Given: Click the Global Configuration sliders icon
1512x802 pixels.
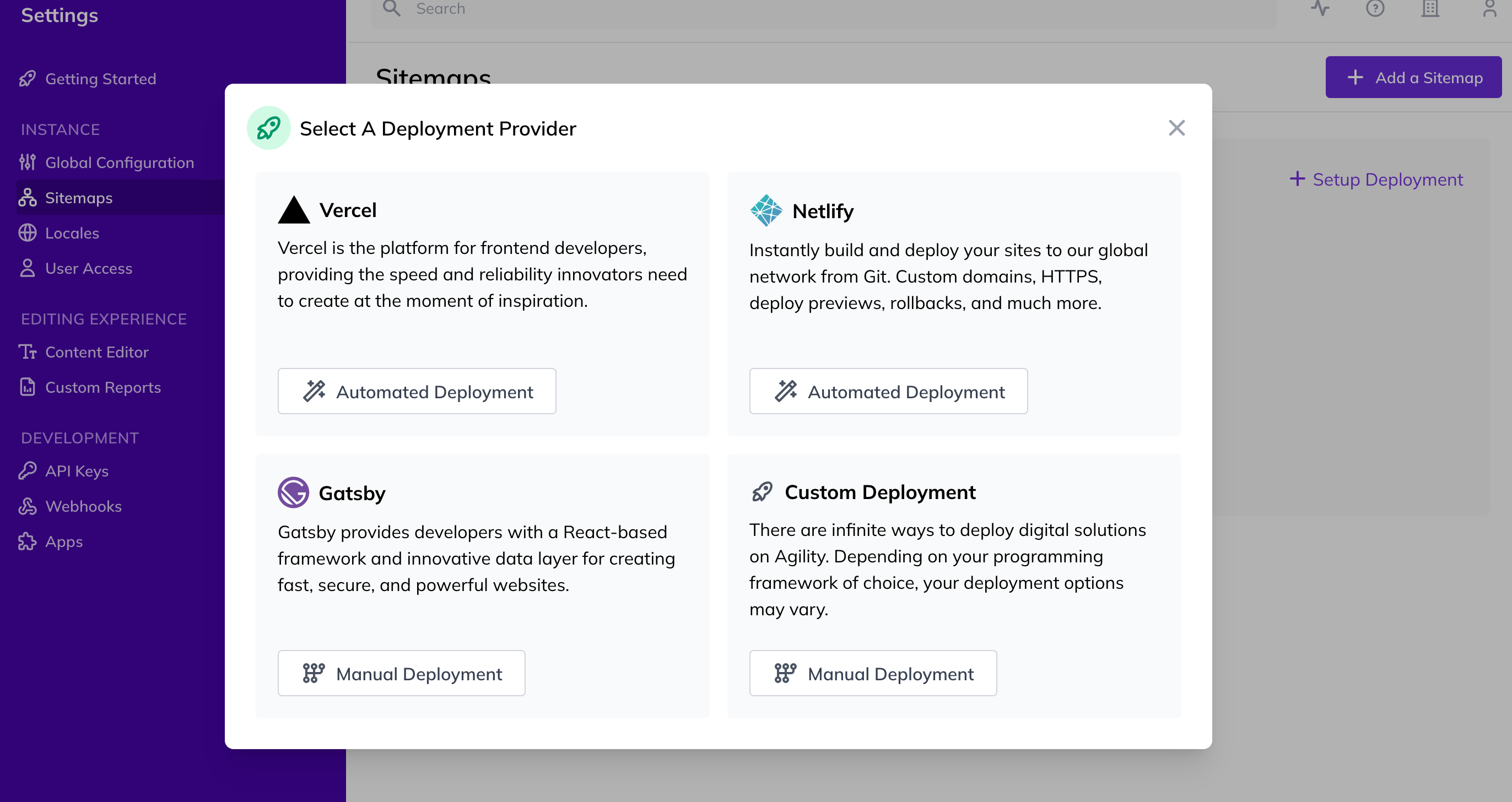Looking at the screenshot, I should click(x=27, y=162).
